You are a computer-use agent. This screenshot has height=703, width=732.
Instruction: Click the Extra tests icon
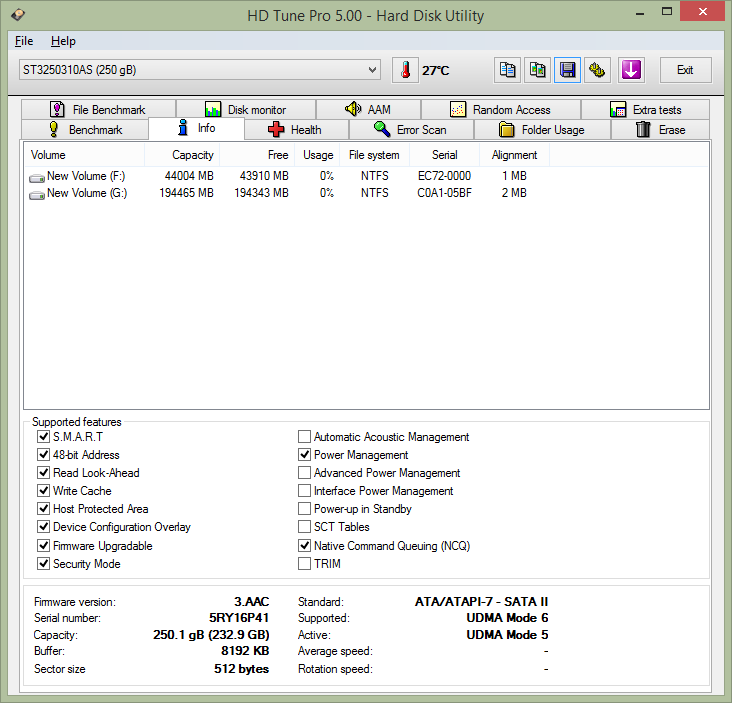[x=618, y=109]
